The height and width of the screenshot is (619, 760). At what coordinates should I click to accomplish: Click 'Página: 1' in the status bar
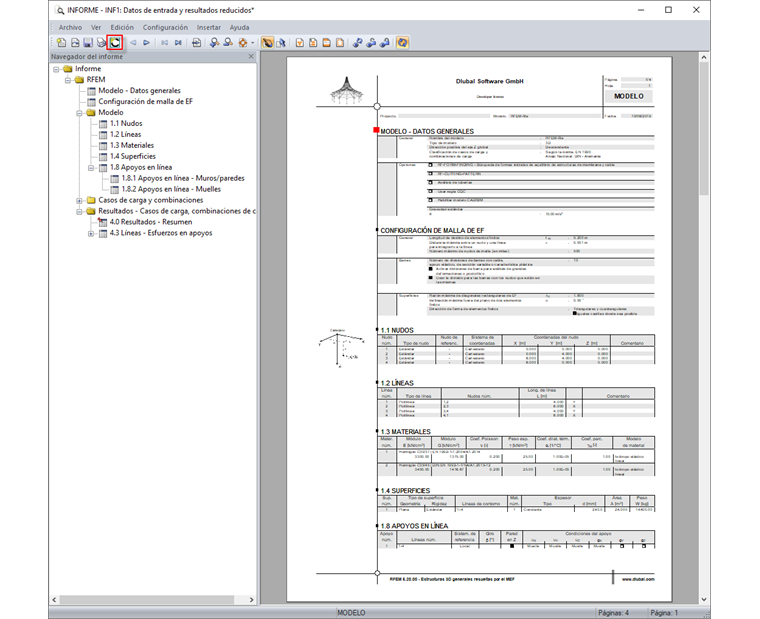[x=664, y=613]
